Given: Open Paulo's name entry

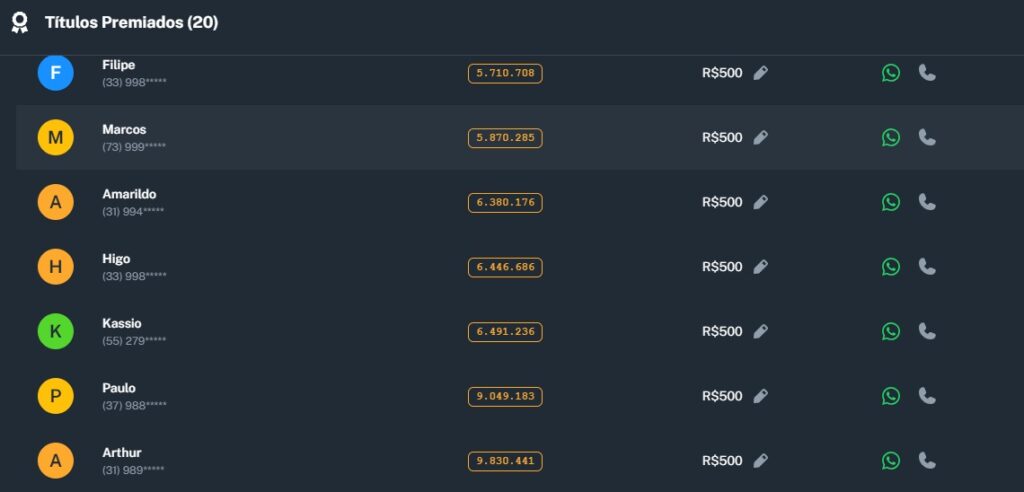Looking at the screenshot, I should coord(118,388).
